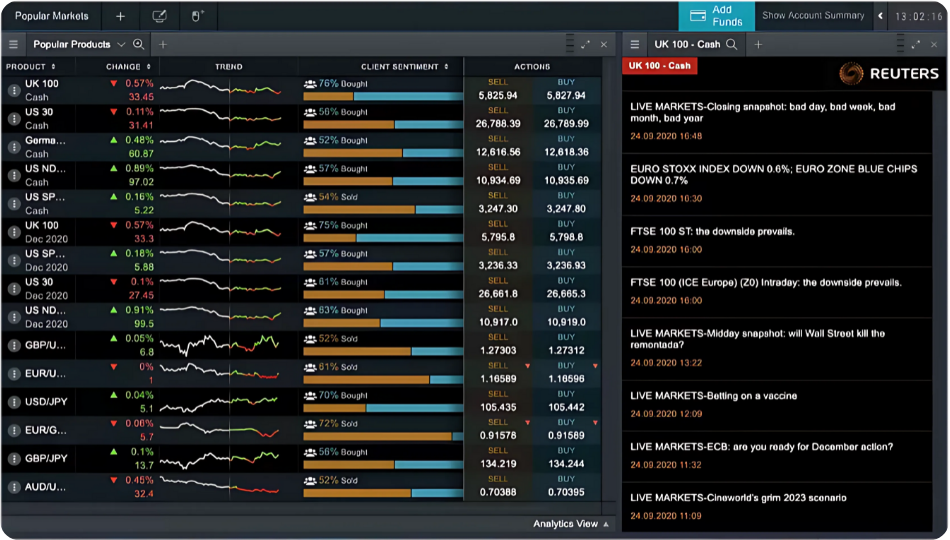Viewport: 950px width, 540px height.
Task: Sort the list by Product column
Action: point(30,67)
